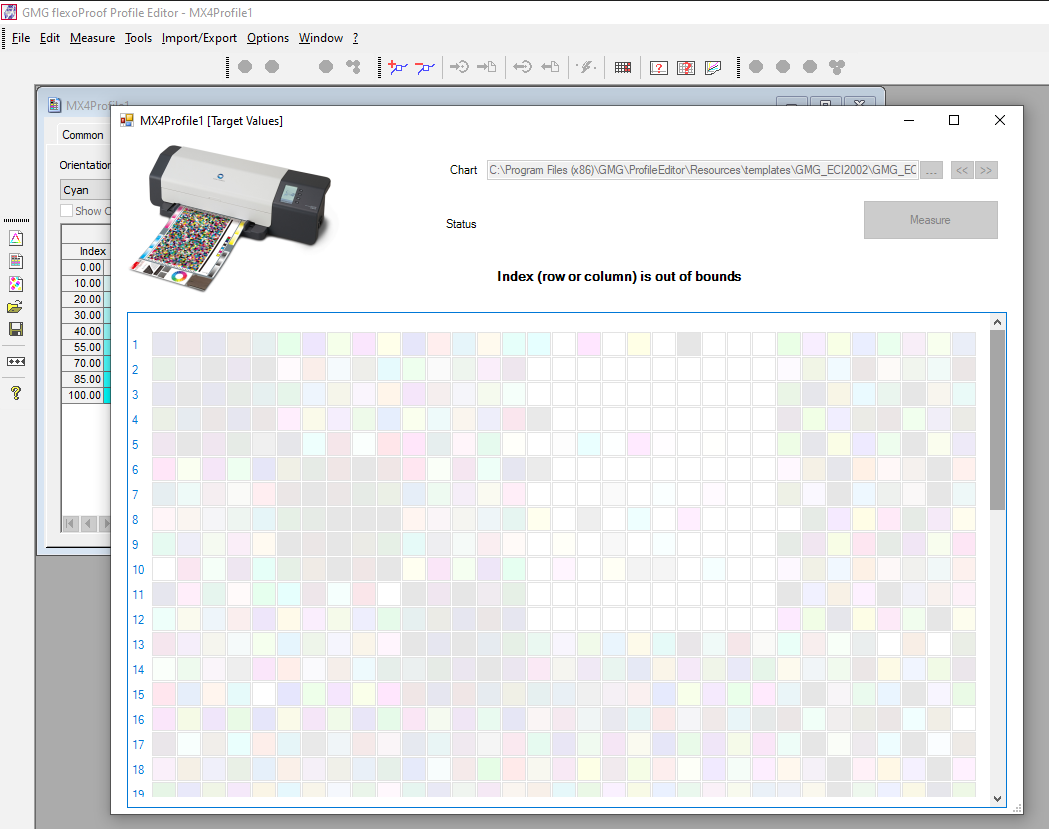
Task: Open the Import/Export menu
Action: [x=199, y=38]
